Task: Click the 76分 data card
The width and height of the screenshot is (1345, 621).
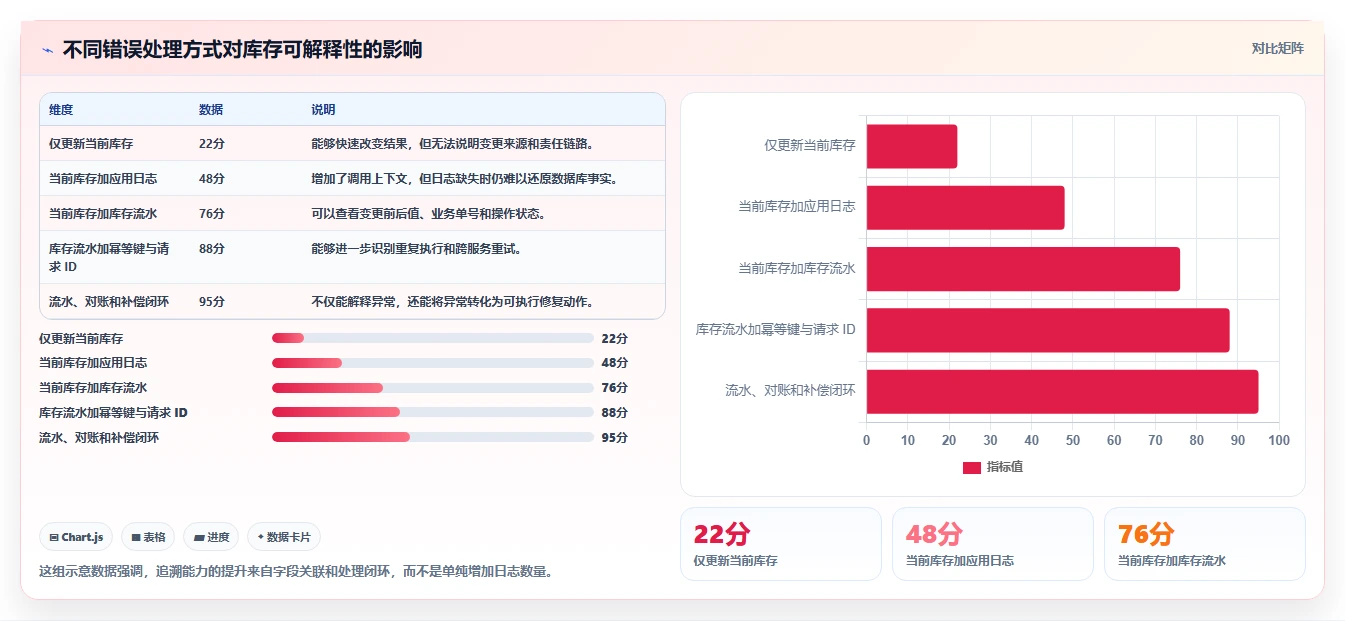Action: click(1205, 544)
